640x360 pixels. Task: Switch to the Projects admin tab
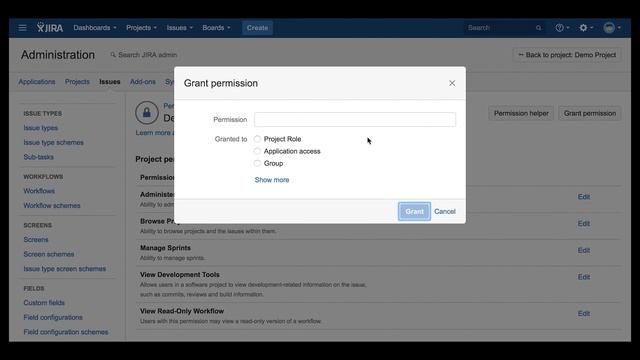77,82
